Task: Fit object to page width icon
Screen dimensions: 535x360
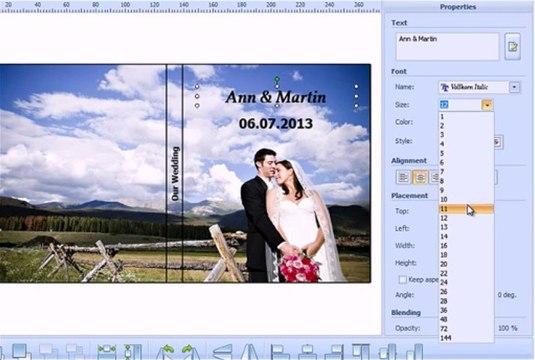Action: click(x=107, y=352)
